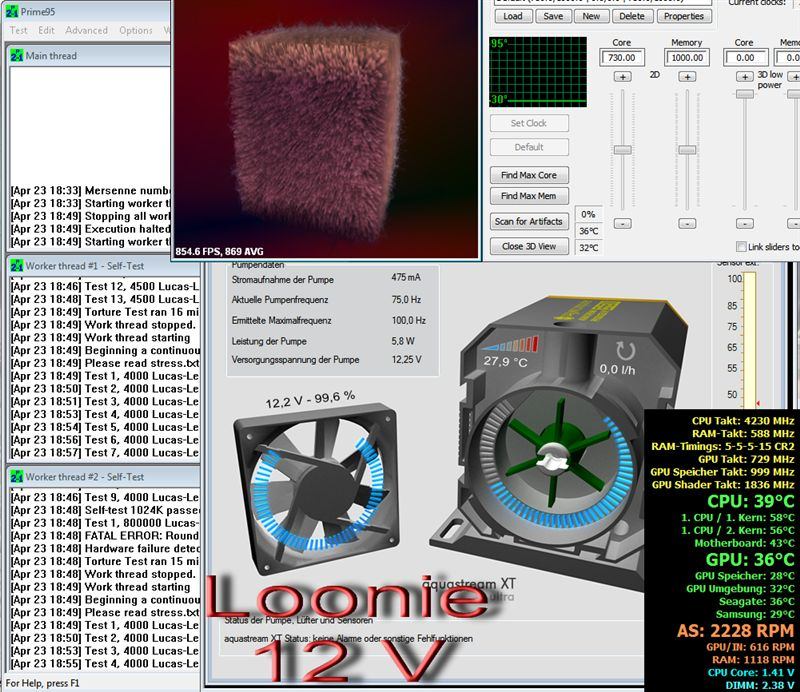This screenshot has height=692, width=800.
Task: Click the pump temperature '27,9 °C'
Action: [x=506, y=361]
